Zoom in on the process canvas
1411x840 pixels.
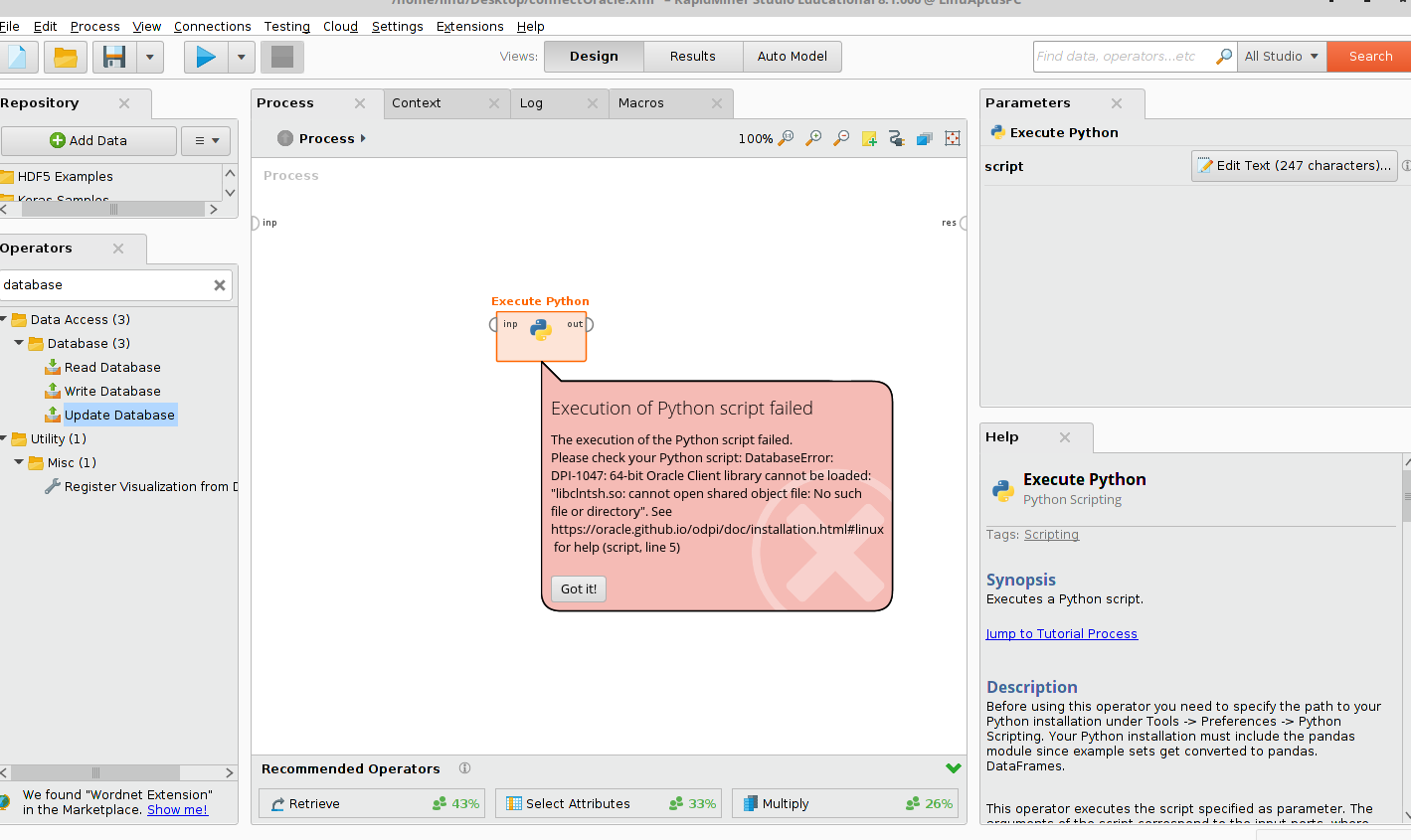(813, 138)
